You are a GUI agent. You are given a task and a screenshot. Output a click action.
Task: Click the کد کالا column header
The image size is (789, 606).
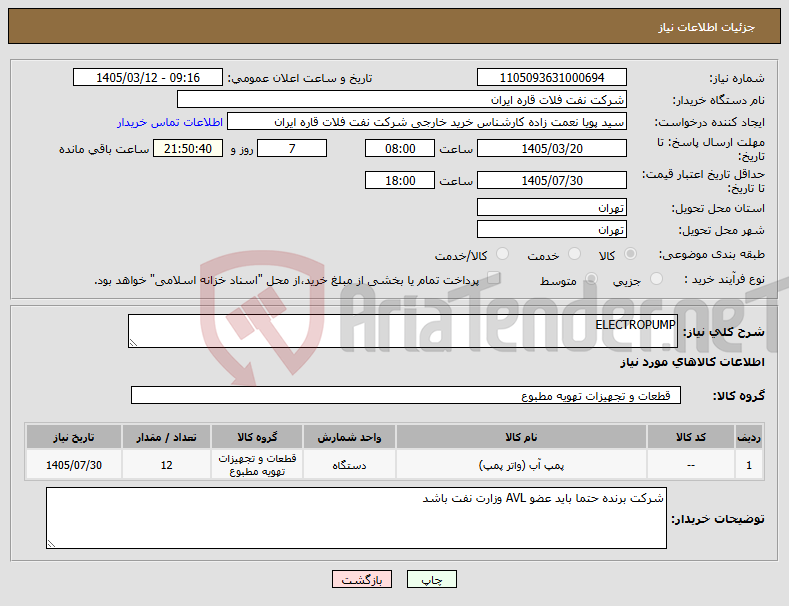690,437
